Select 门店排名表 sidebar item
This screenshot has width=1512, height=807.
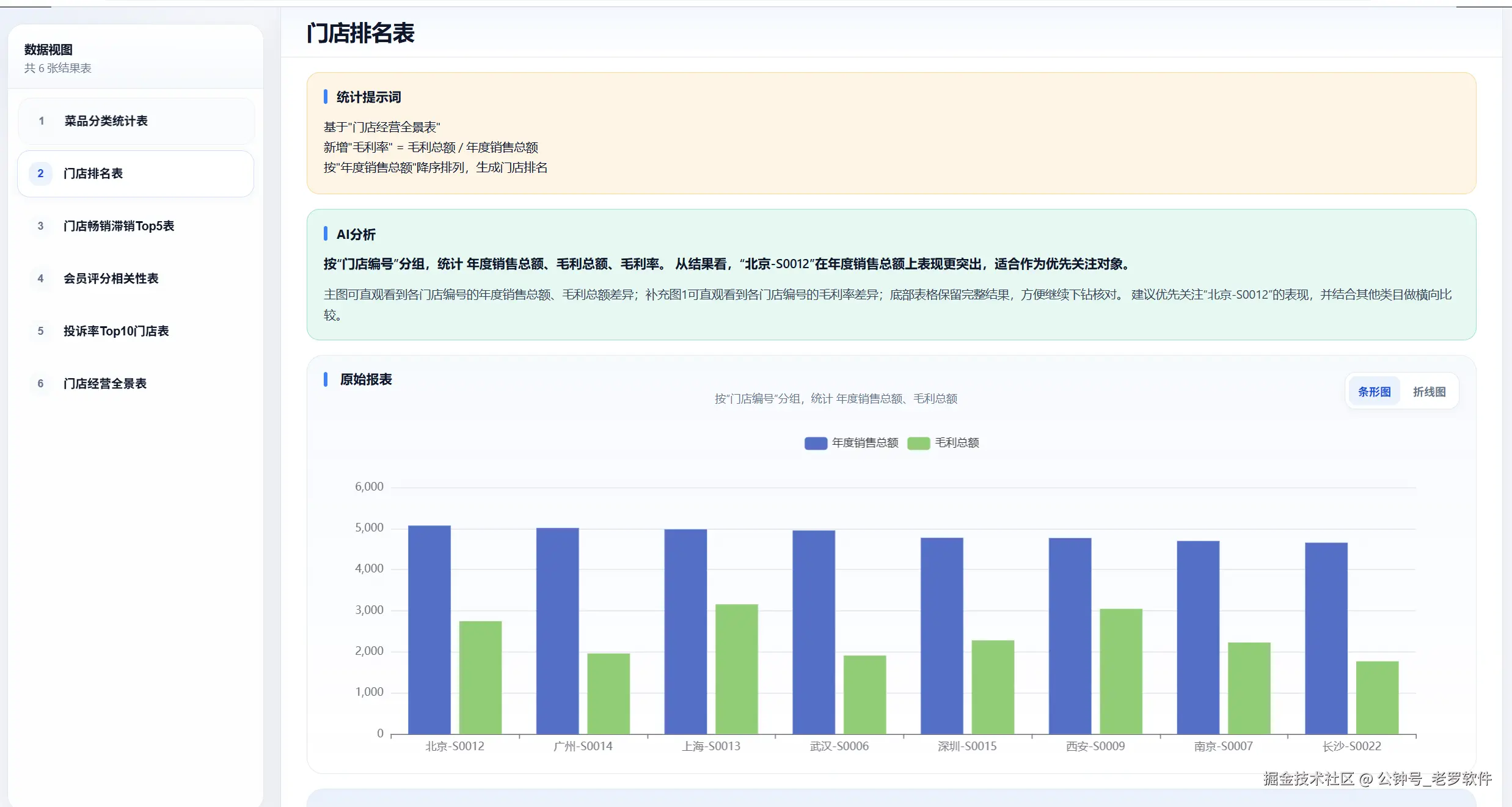tap(136, 173)
